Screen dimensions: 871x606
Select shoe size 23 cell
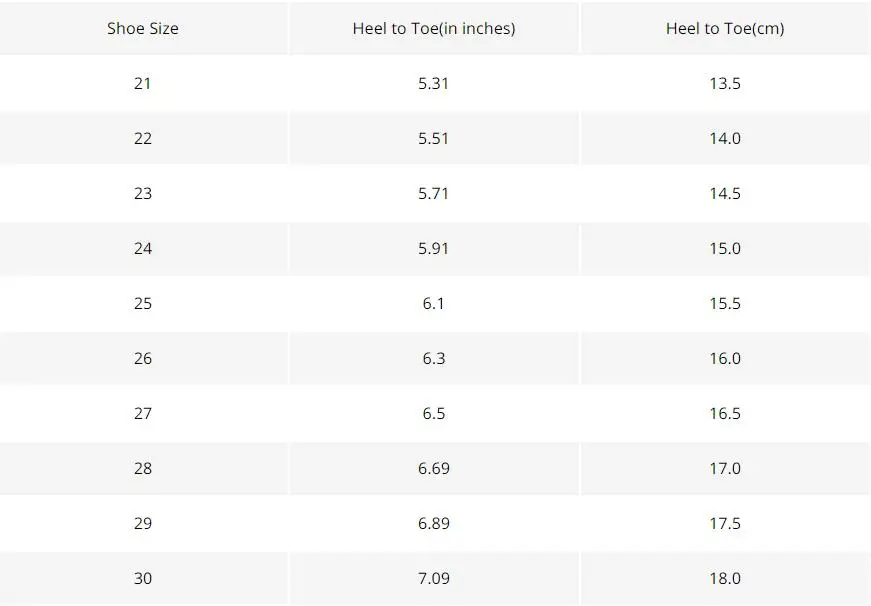(x=143, y=193)
